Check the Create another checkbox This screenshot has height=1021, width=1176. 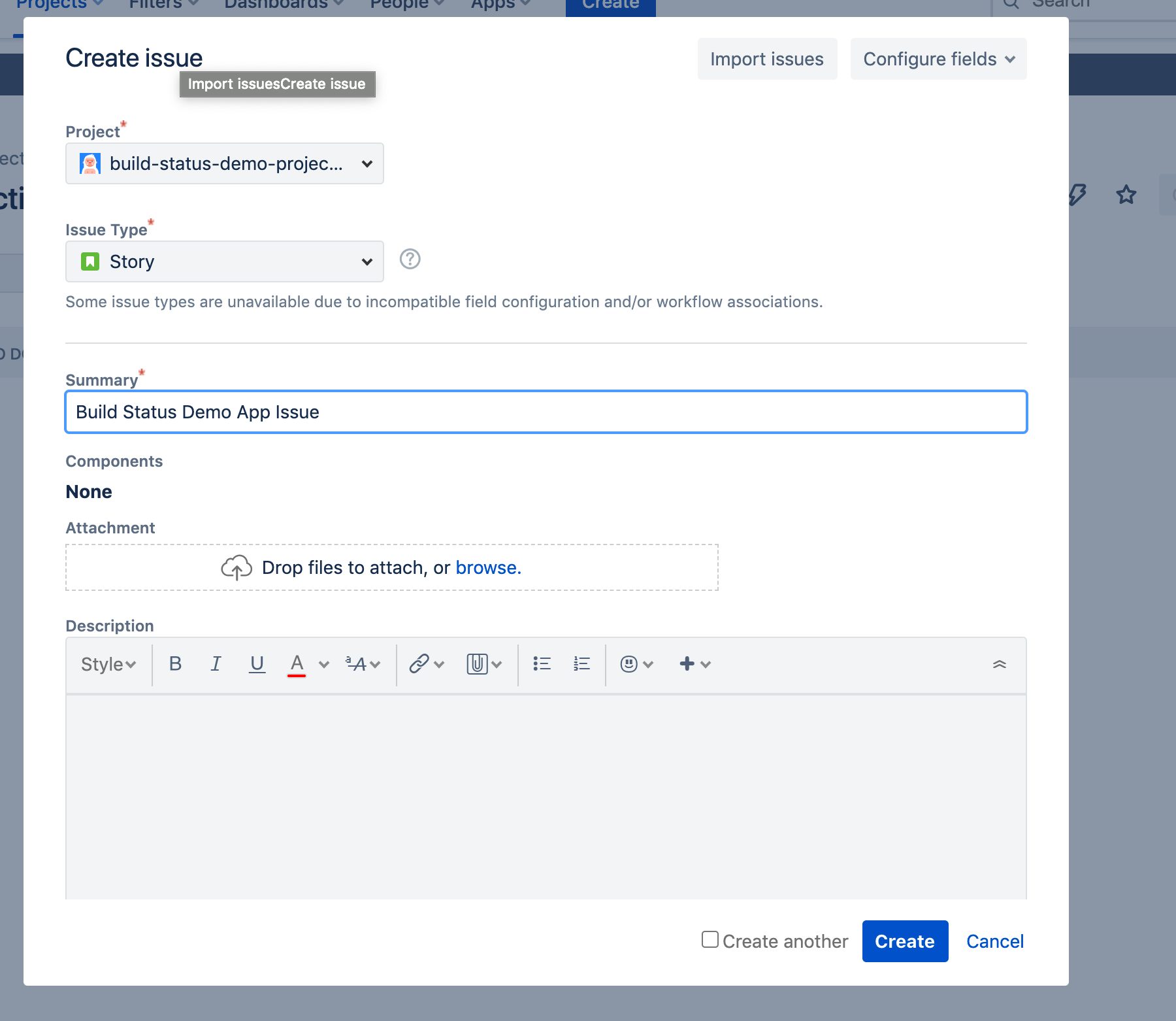click(x=710, y=939)
